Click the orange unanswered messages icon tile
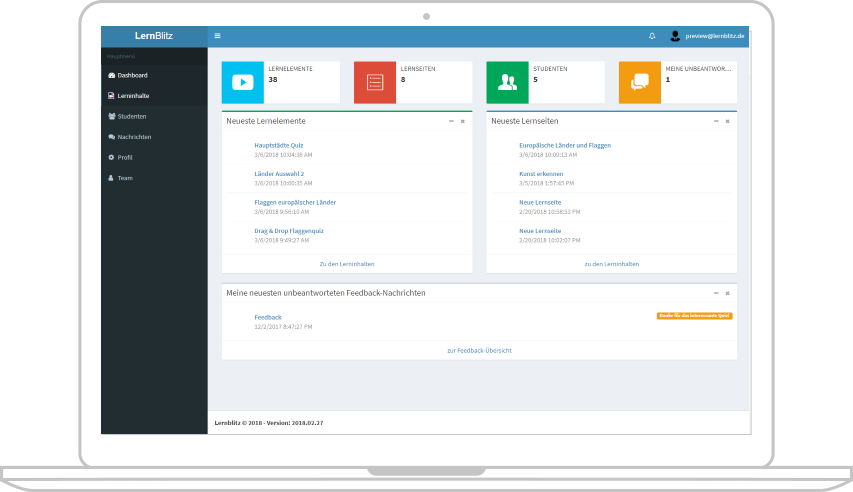 [x=640, y=82]
